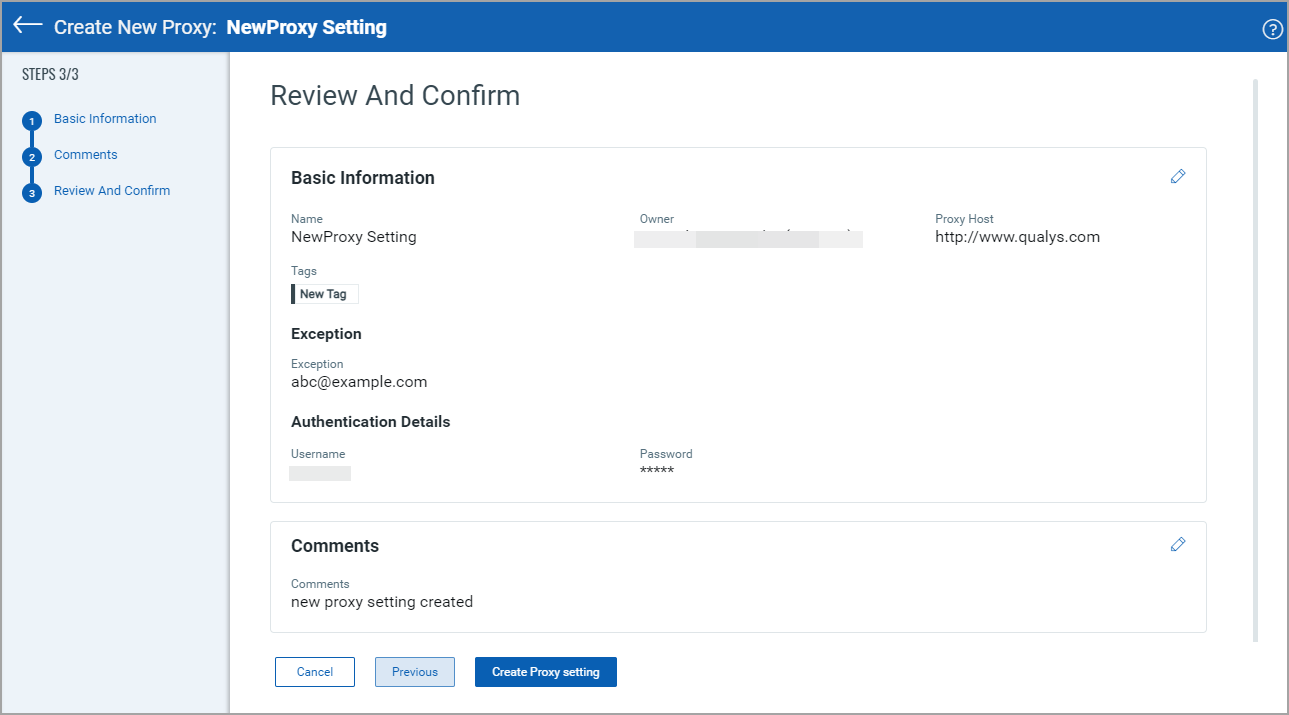Click the step 2 circle in the sidebar
The width and height of the screenshot is (1289, 715).
31,155
